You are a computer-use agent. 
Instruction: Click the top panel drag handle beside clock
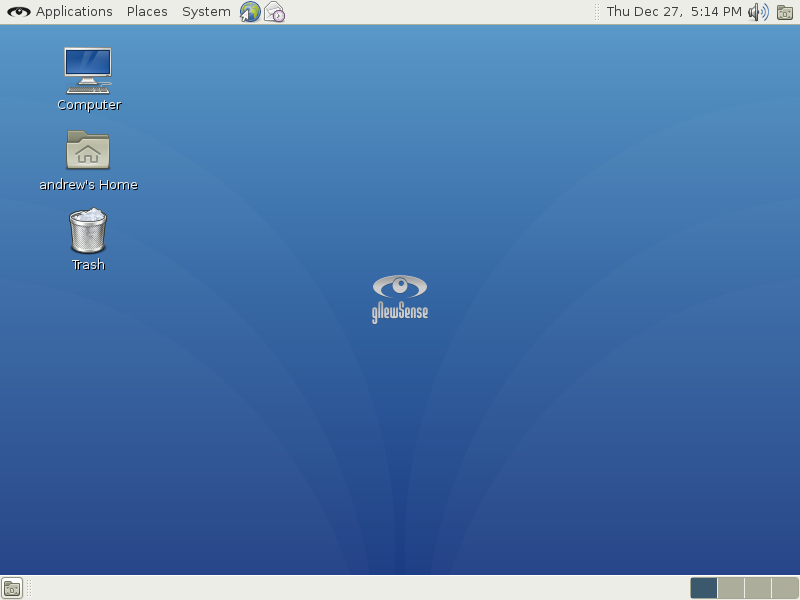point(598,12)
